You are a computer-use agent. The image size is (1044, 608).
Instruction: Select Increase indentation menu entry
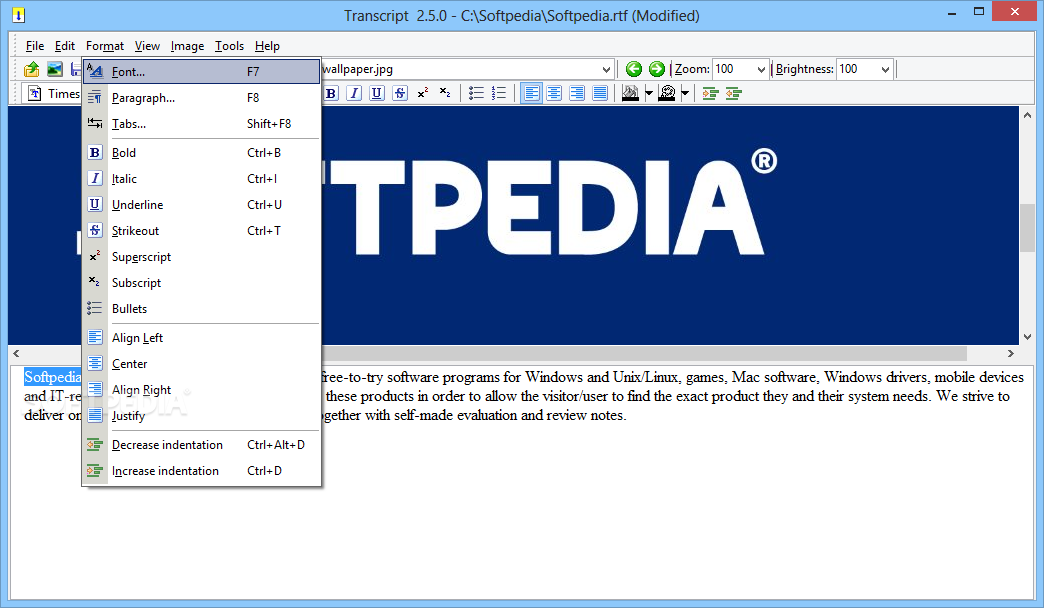[202, 471]
